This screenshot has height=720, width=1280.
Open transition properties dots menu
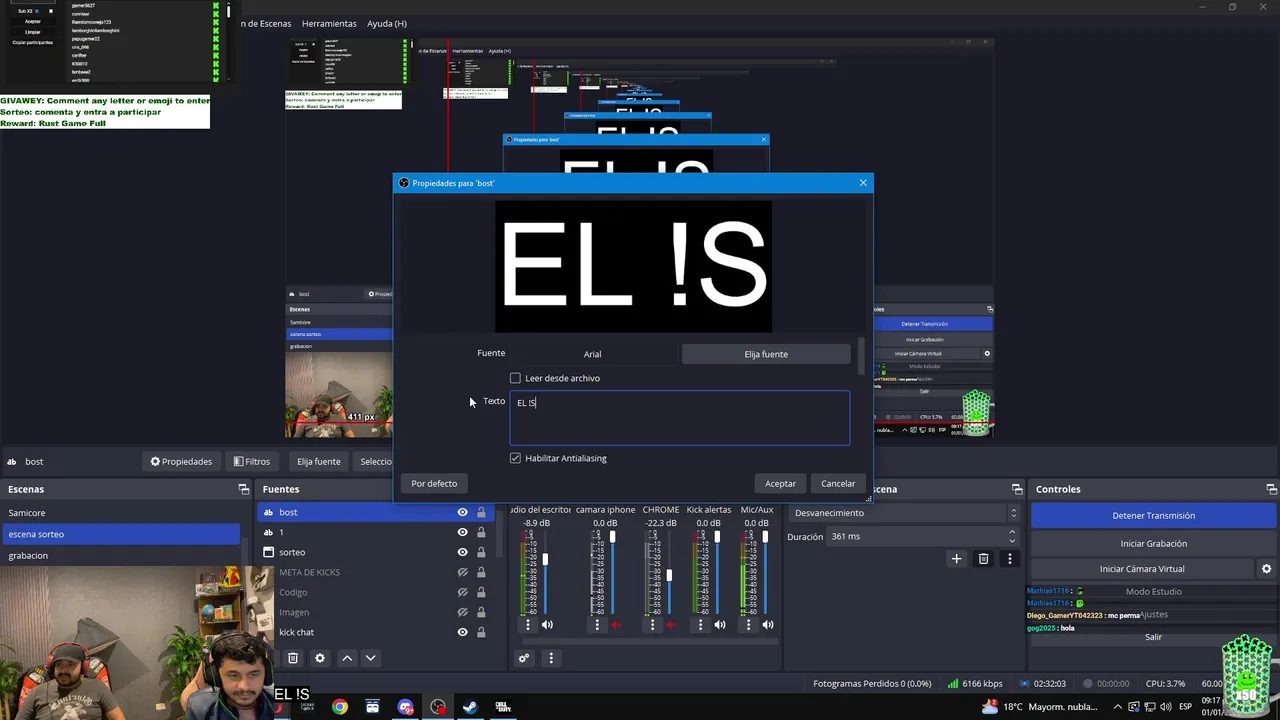(x=1010, y=559)
